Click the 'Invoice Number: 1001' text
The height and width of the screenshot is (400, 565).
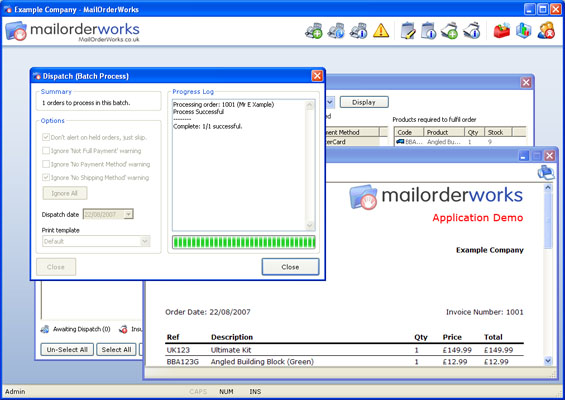click(x=485, y=312)
